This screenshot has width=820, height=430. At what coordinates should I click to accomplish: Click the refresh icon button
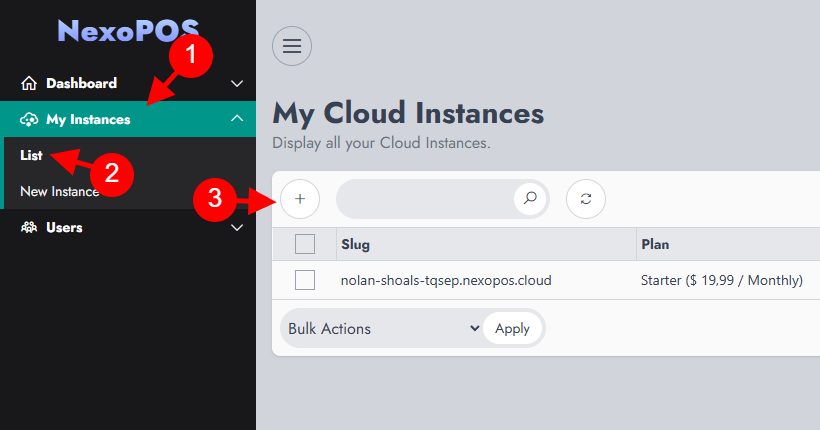click(x=586, y=199)
